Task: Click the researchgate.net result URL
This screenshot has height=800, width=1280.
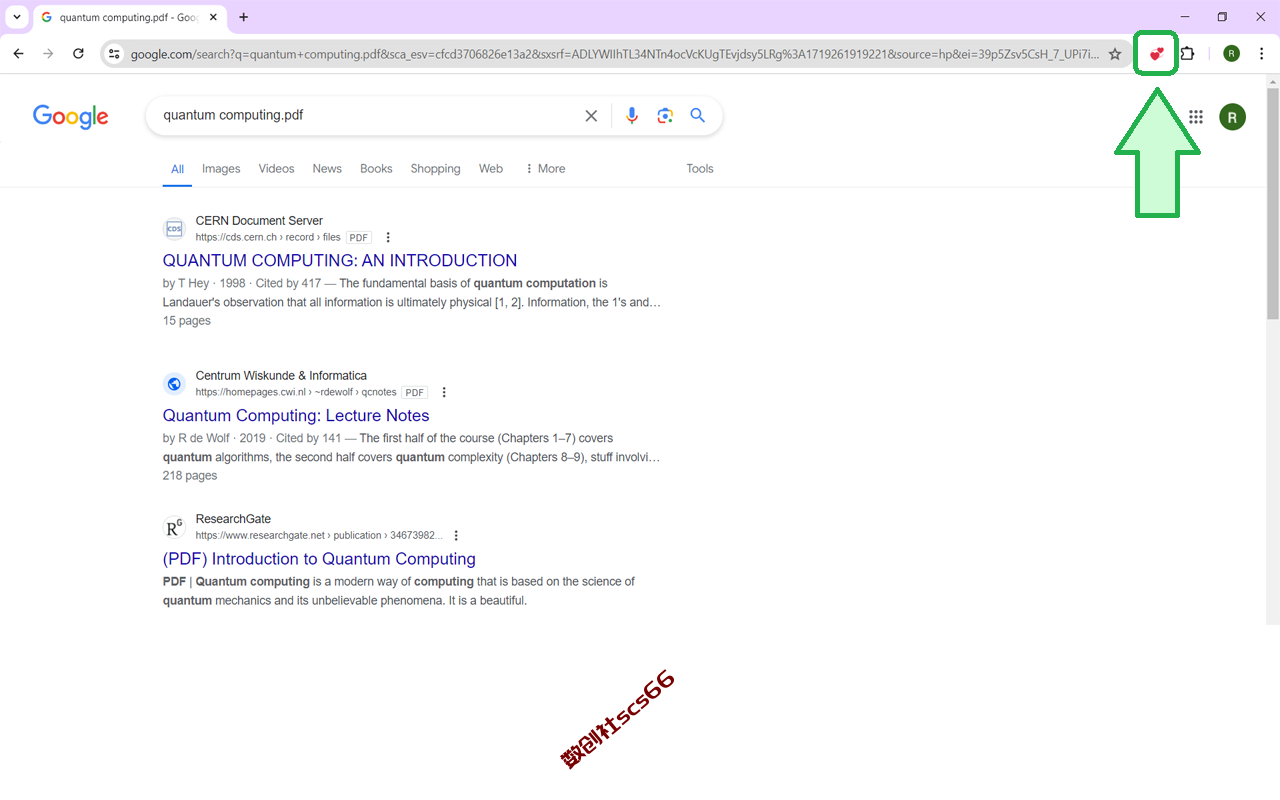Action: point(319,536)
